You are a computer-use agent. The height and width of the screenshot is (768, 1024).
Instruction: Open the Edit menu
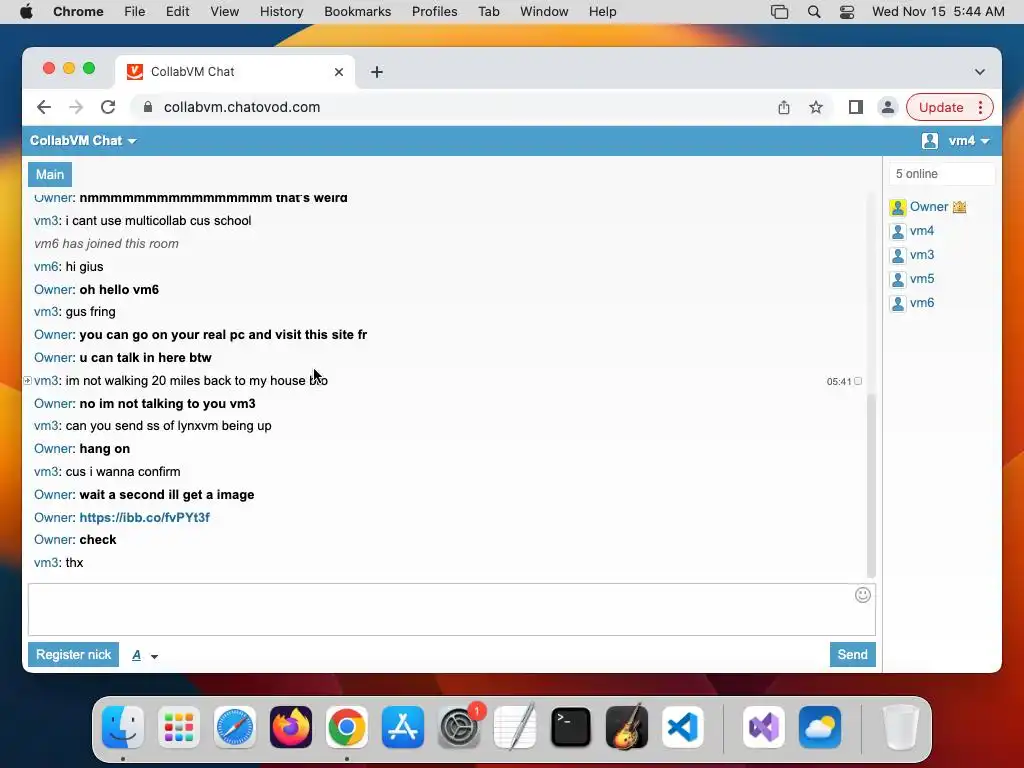coord(177,12)
